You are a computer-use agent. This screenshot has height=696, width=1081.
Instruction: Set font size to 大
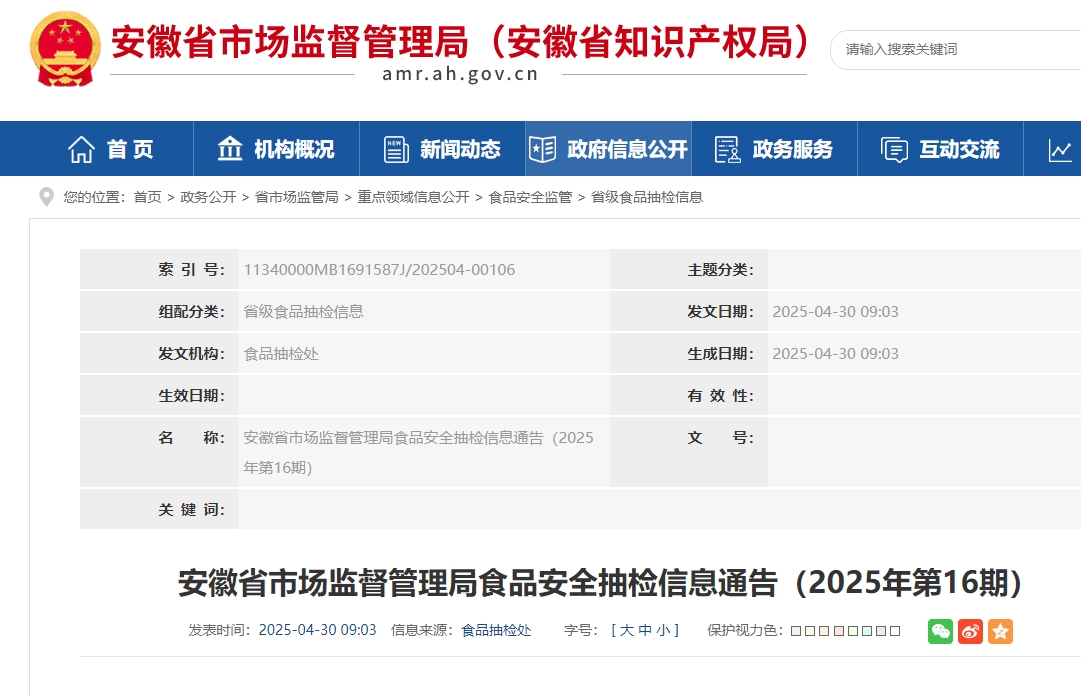pos(627,630)
